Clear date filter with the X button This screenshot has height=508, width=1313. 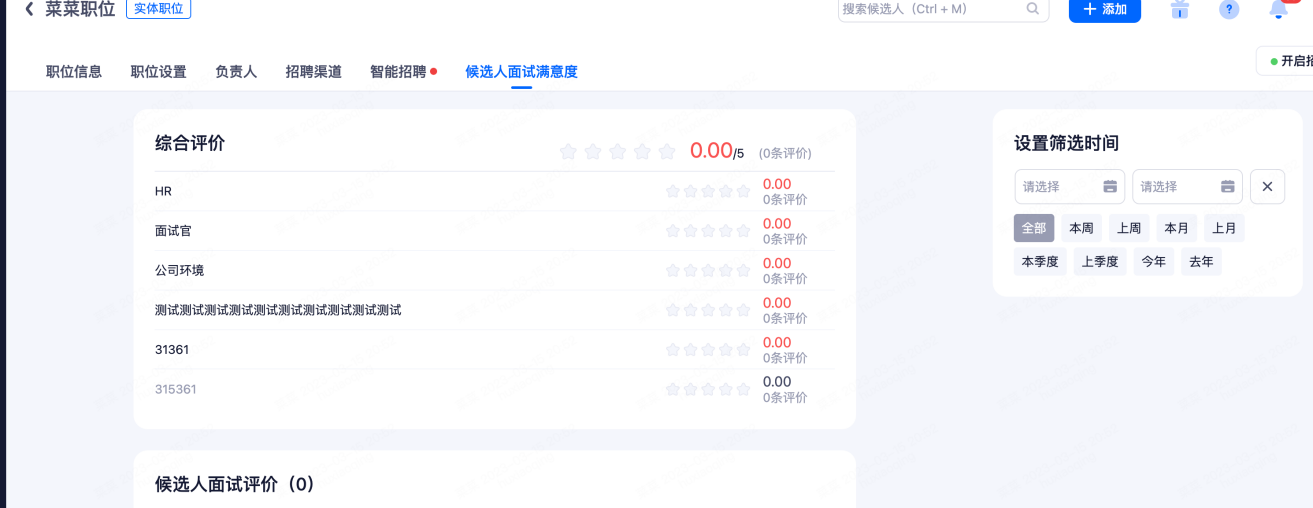1267,187
